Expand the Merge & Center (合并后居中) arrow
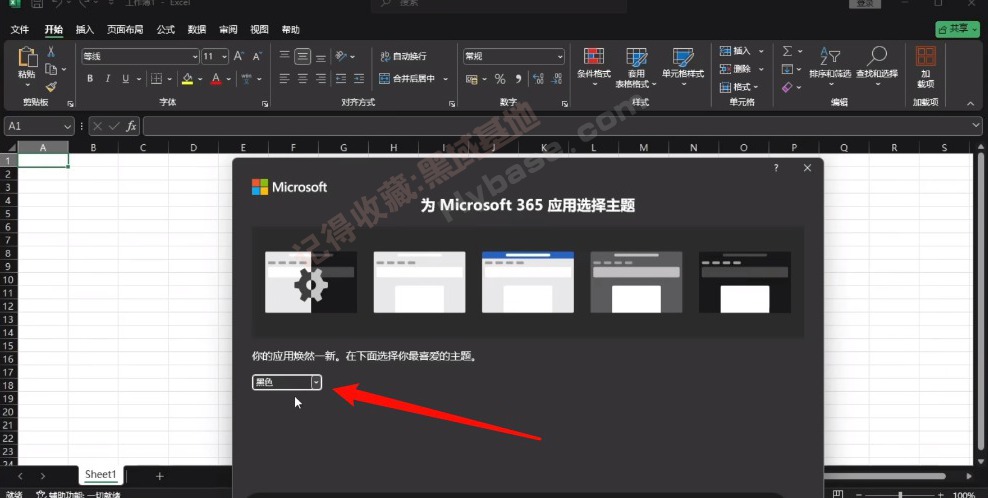Viewport: 988px width, 498px height. pos(445,79)
